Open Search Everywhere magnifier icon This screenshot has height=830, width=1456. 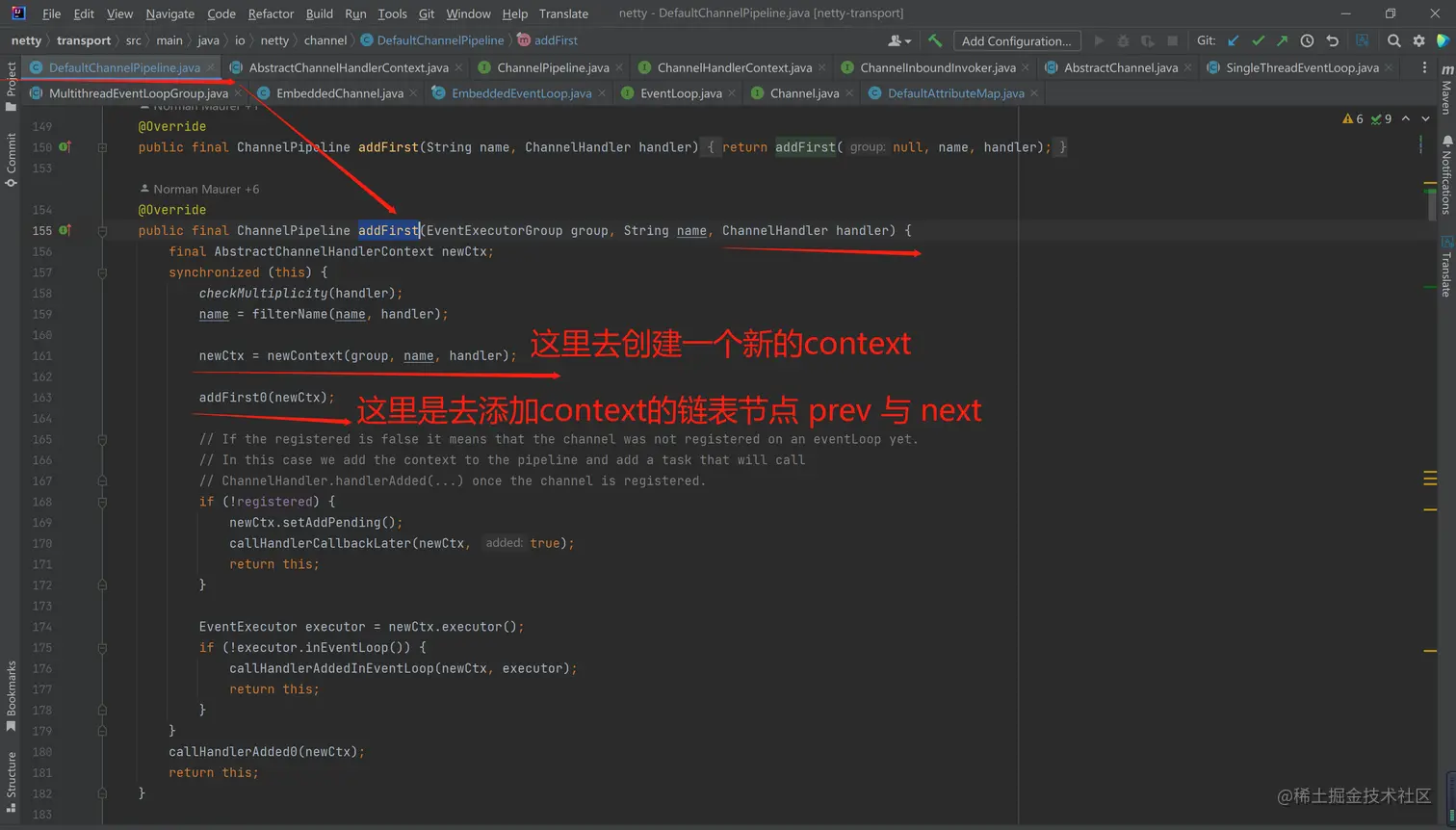pyautogui.click(x=1393, y=40)
